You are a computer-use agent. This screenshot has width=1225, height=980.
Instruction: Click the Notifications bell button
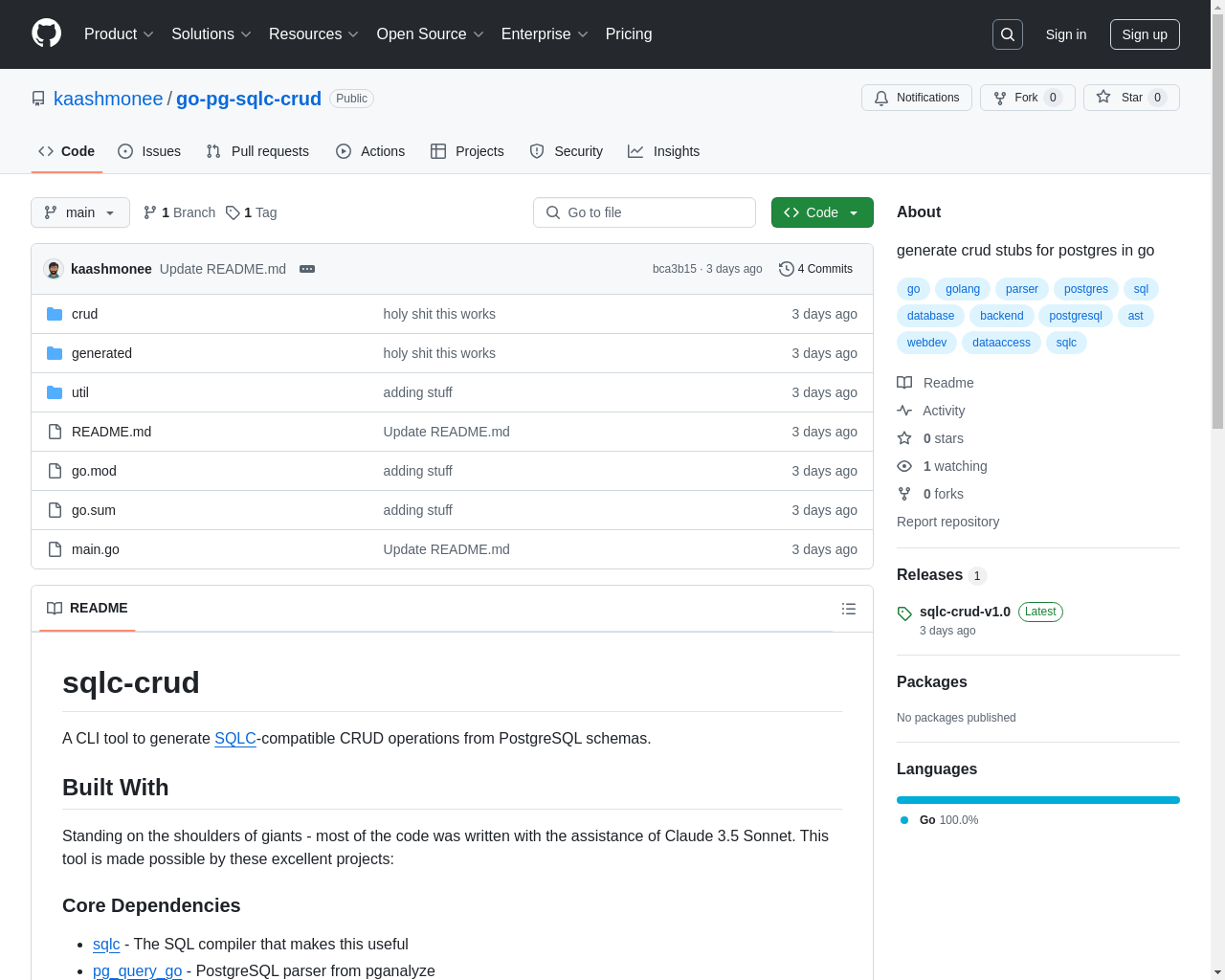pos(917,98)
